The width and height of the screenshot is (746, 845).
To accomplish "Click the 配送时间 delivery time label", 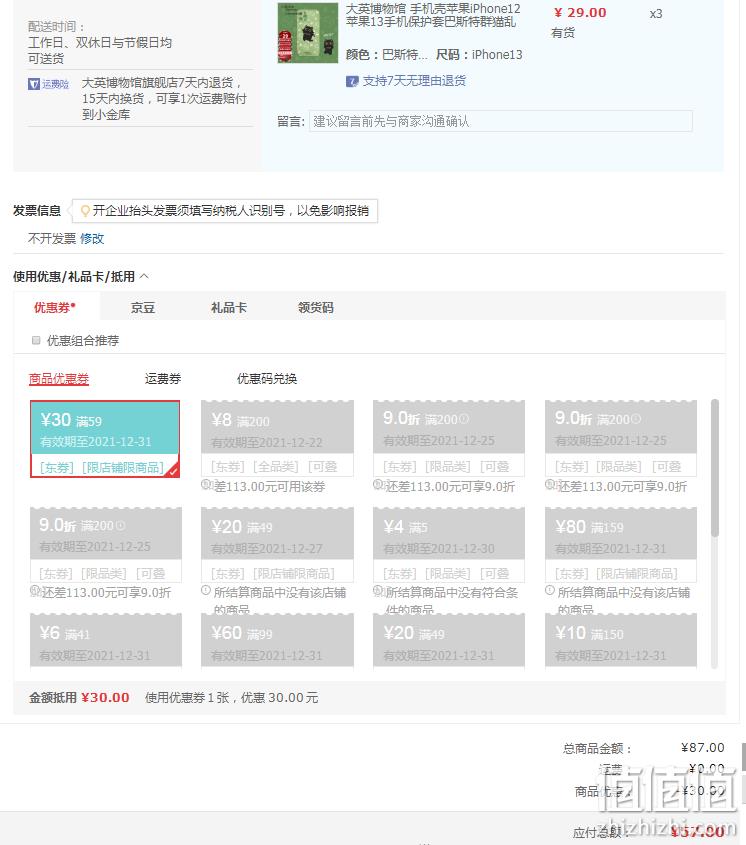I will (x=56, y=26).
